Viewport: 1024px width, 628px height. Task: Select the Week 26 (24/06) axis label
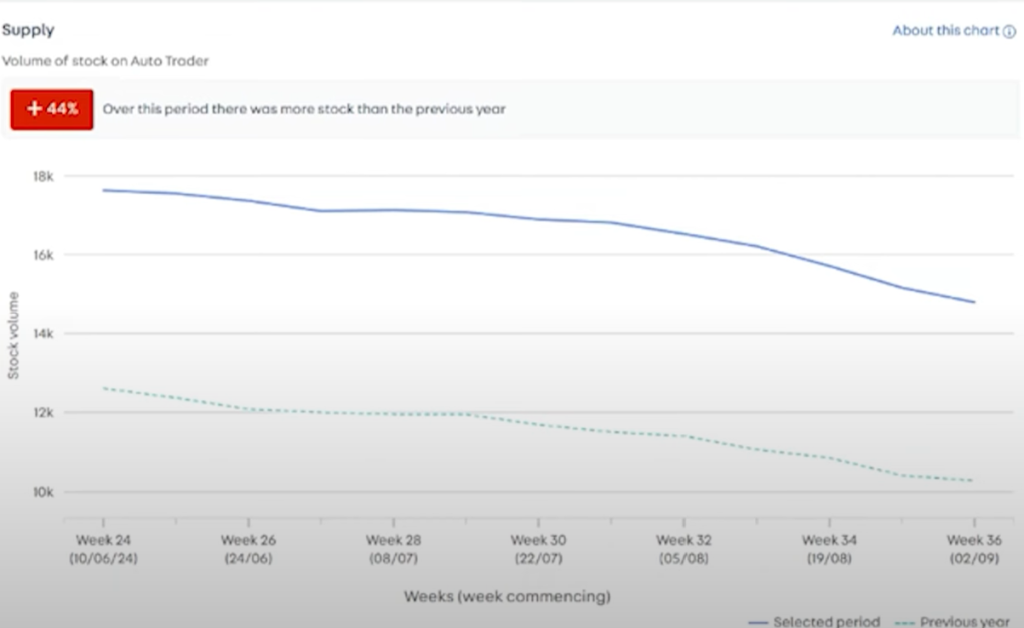(248, 549)
